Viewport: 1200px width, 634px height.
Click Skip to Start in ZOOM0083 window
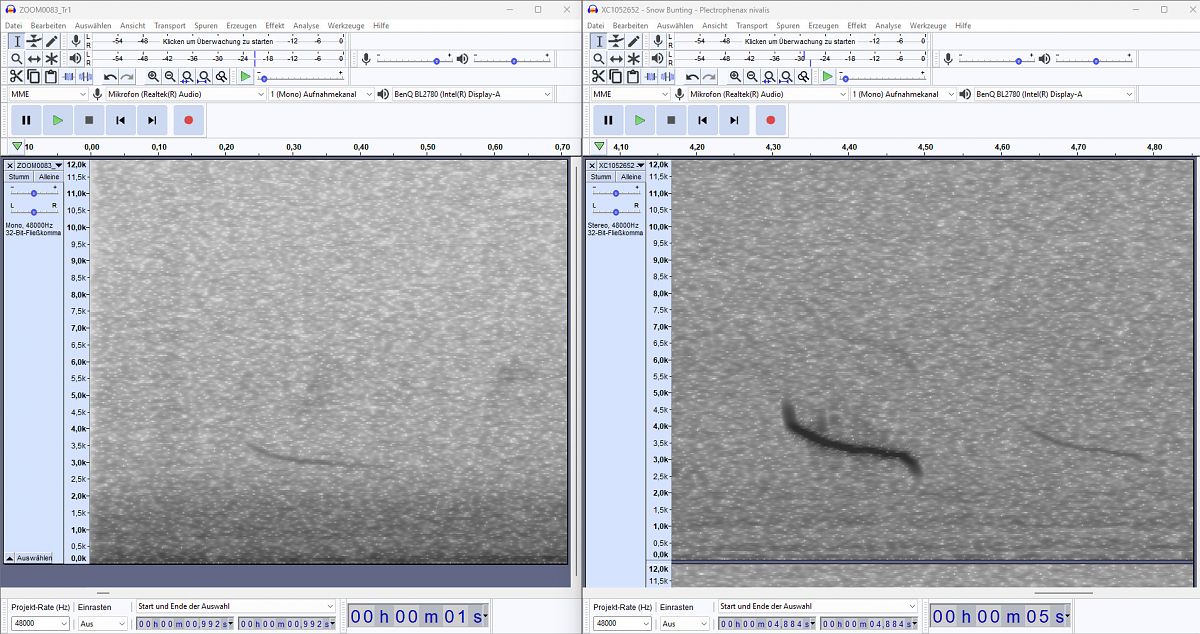120,120
